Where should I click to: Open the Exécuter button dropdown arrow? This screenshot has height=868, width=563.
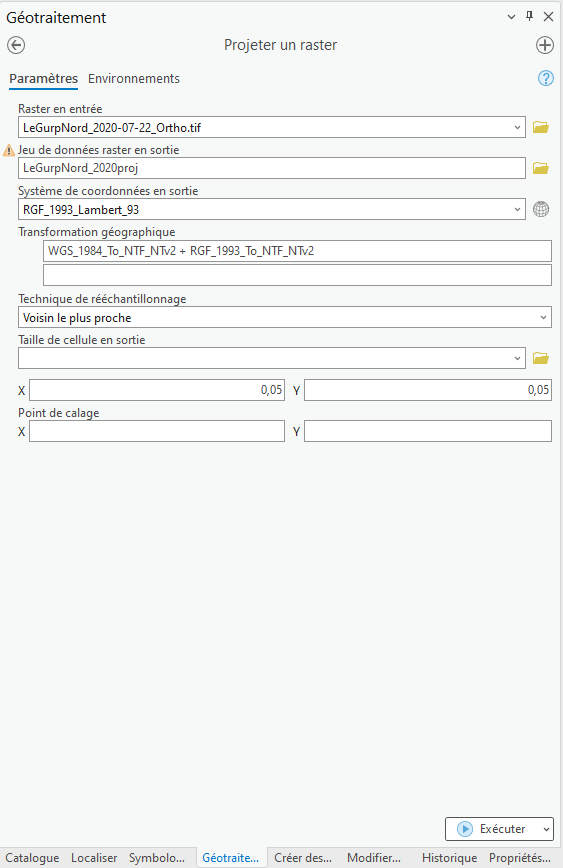pos(546,829)
